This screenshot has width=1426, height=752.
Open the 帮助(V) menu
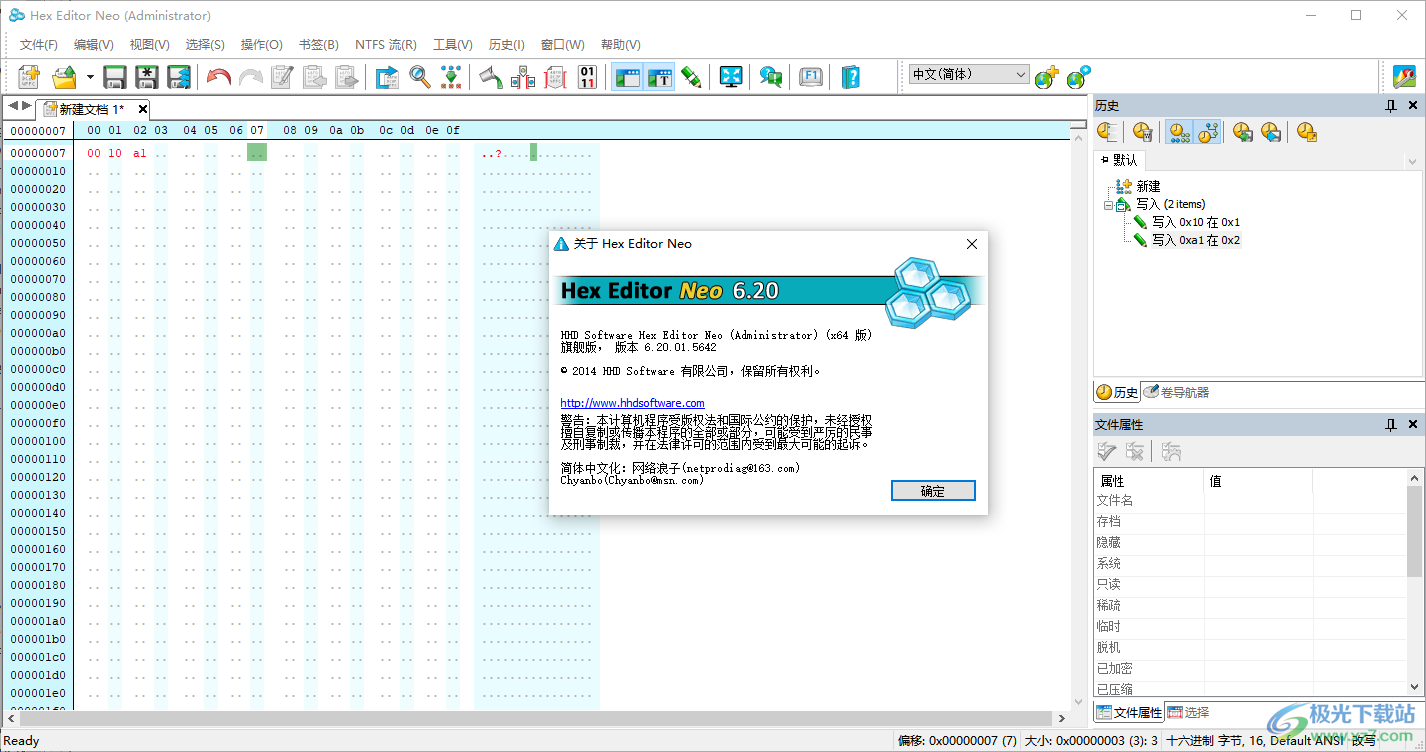tap(621, 45)
